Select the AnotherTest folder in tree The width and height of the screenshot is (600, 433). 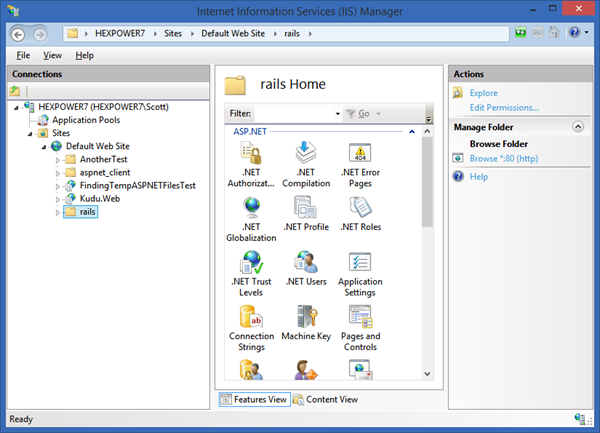click(x=103, y=159)
